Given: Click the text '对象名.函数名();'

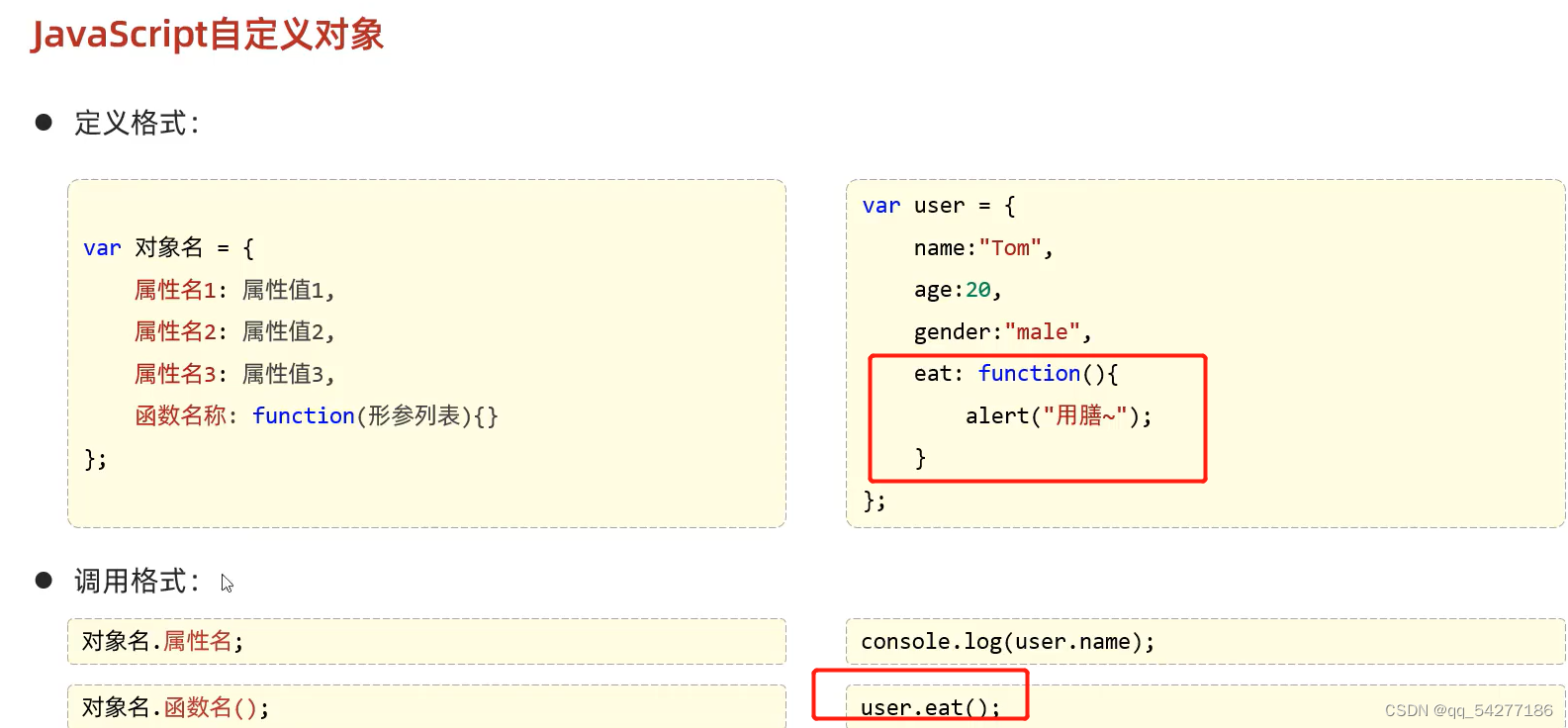Looking at the screenshot, I should 175,707.
